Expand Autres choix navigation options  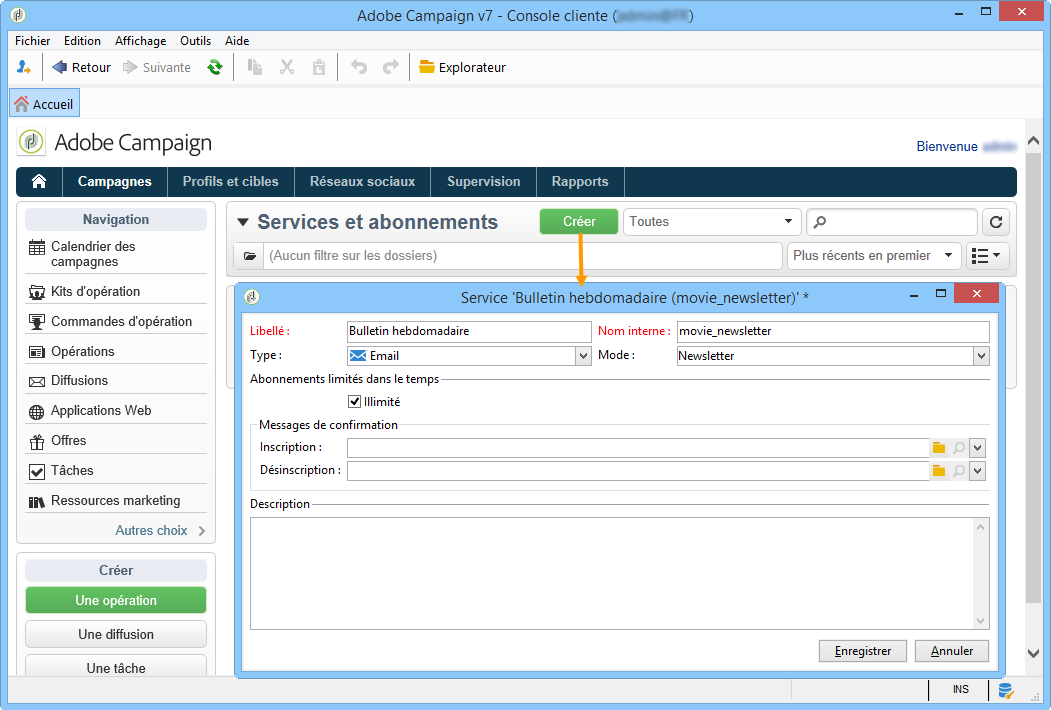tap(161, 530)
